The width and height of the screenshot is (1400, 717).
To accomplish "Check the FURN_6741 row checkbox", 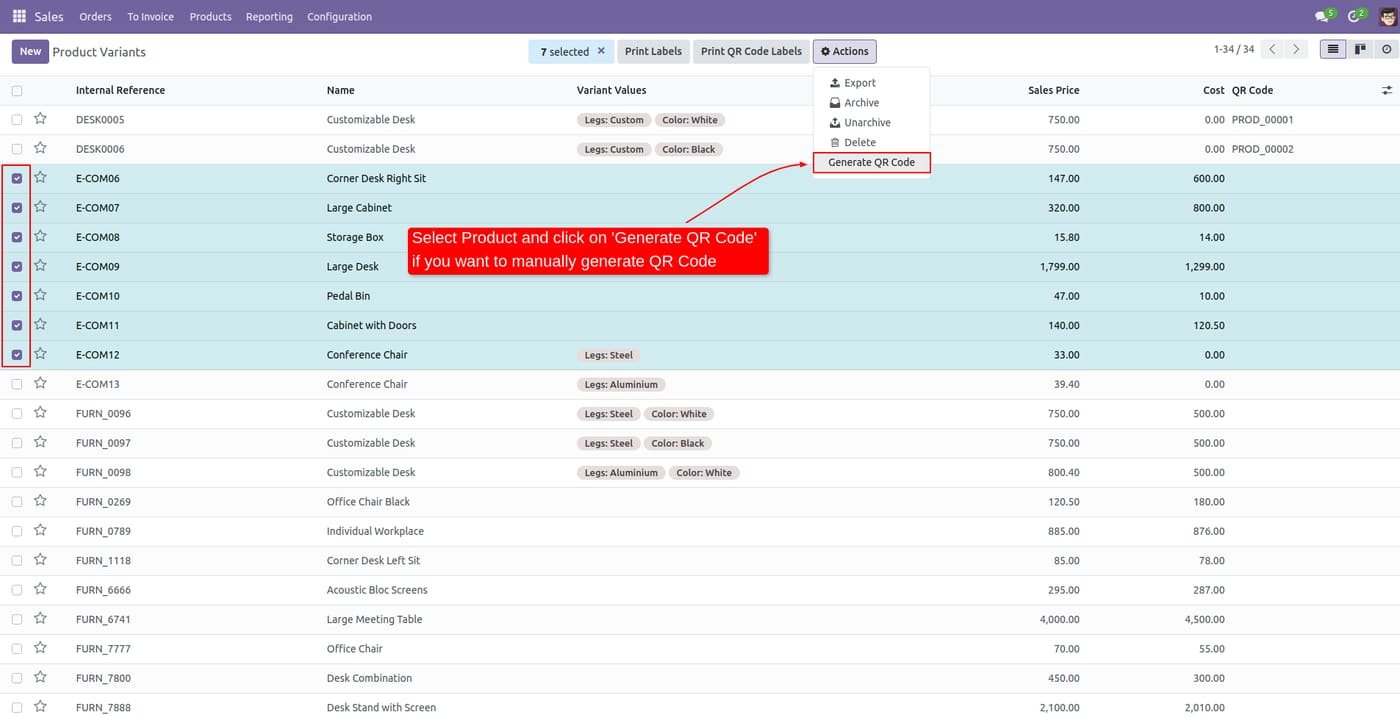I will click(17, 619).
